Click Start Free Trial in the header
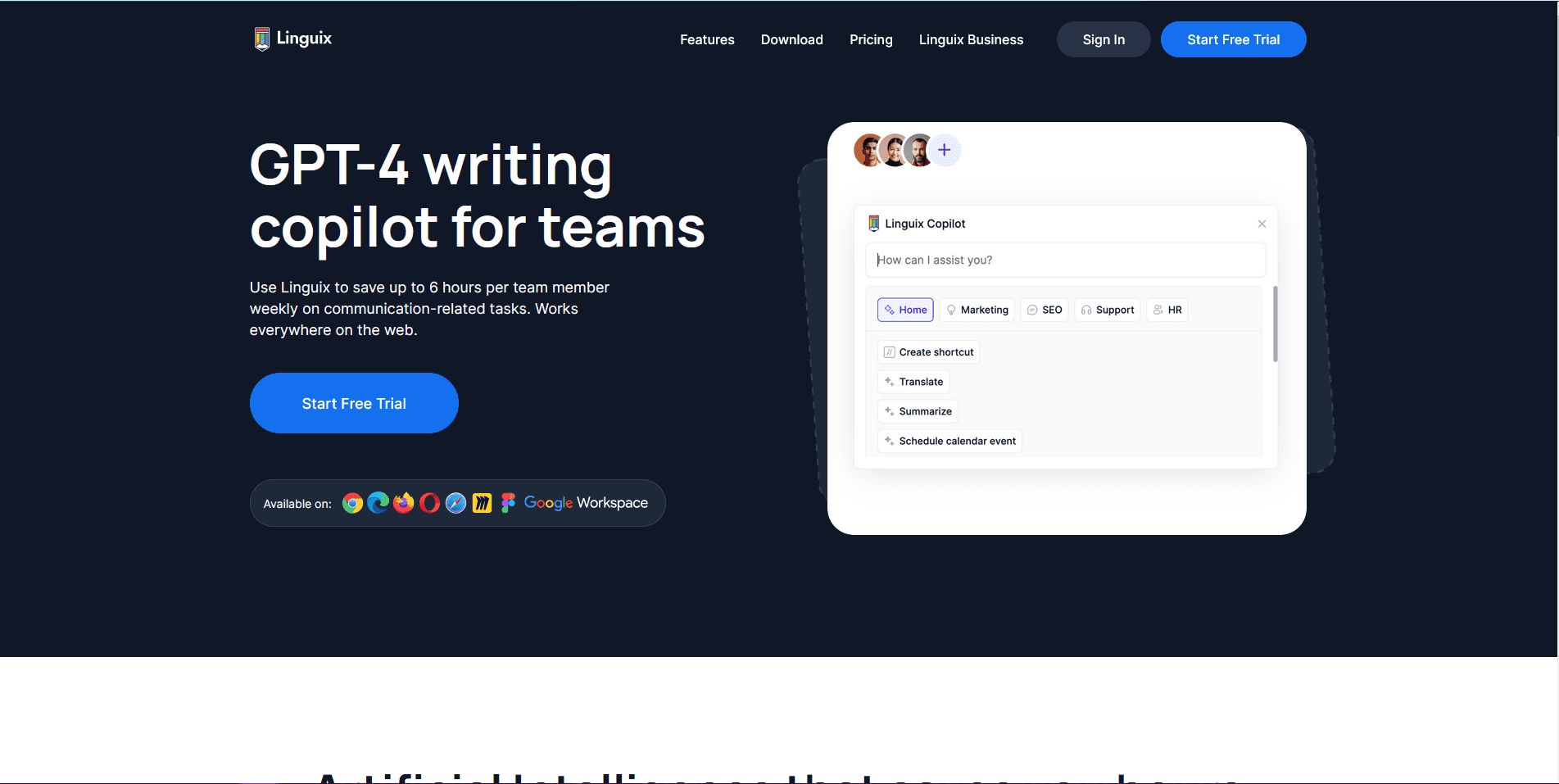Viewport: 1559px width, 784px height. 1233,39
